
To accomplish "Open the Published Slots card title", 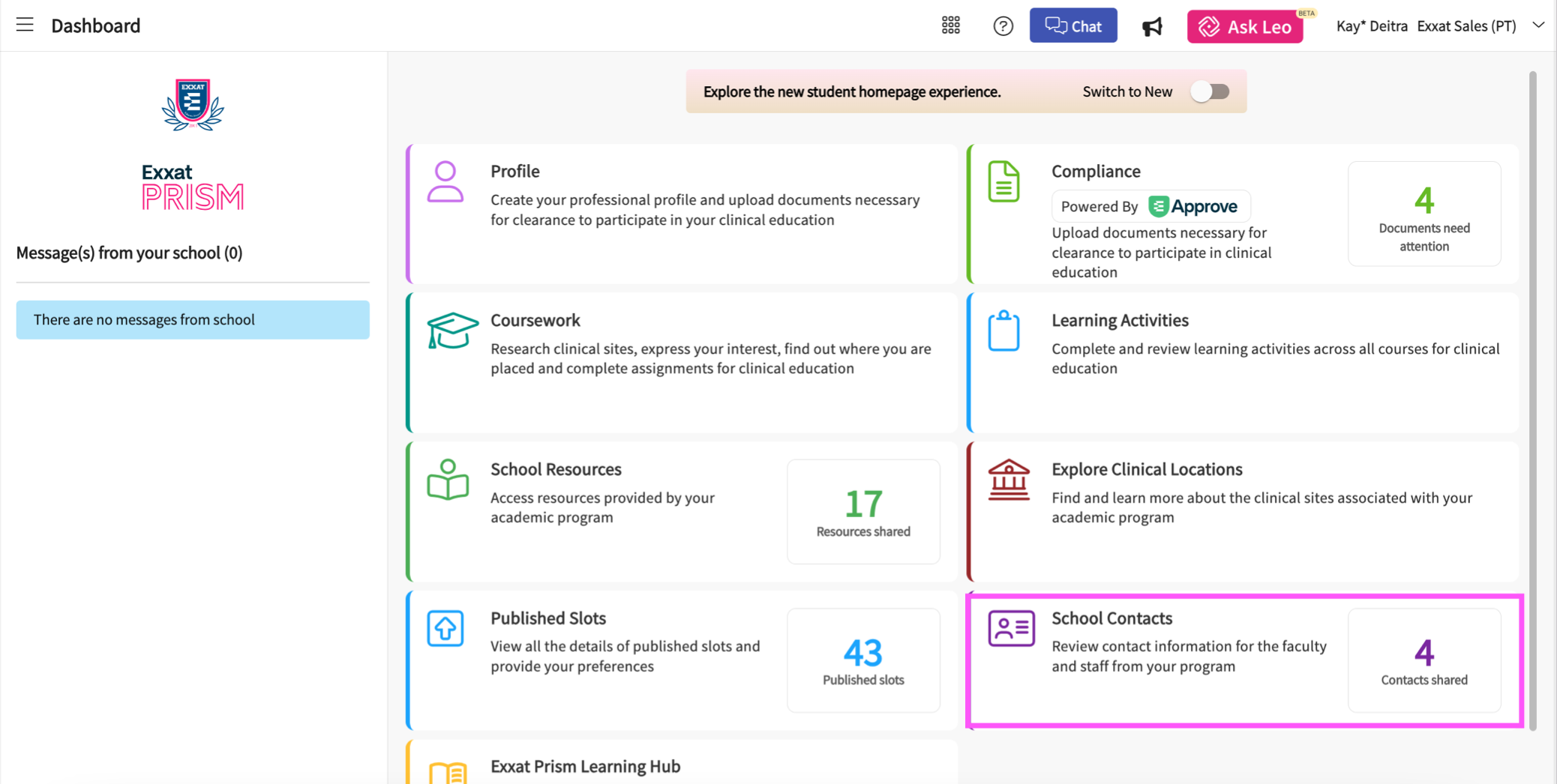I will tap(548, 618).
